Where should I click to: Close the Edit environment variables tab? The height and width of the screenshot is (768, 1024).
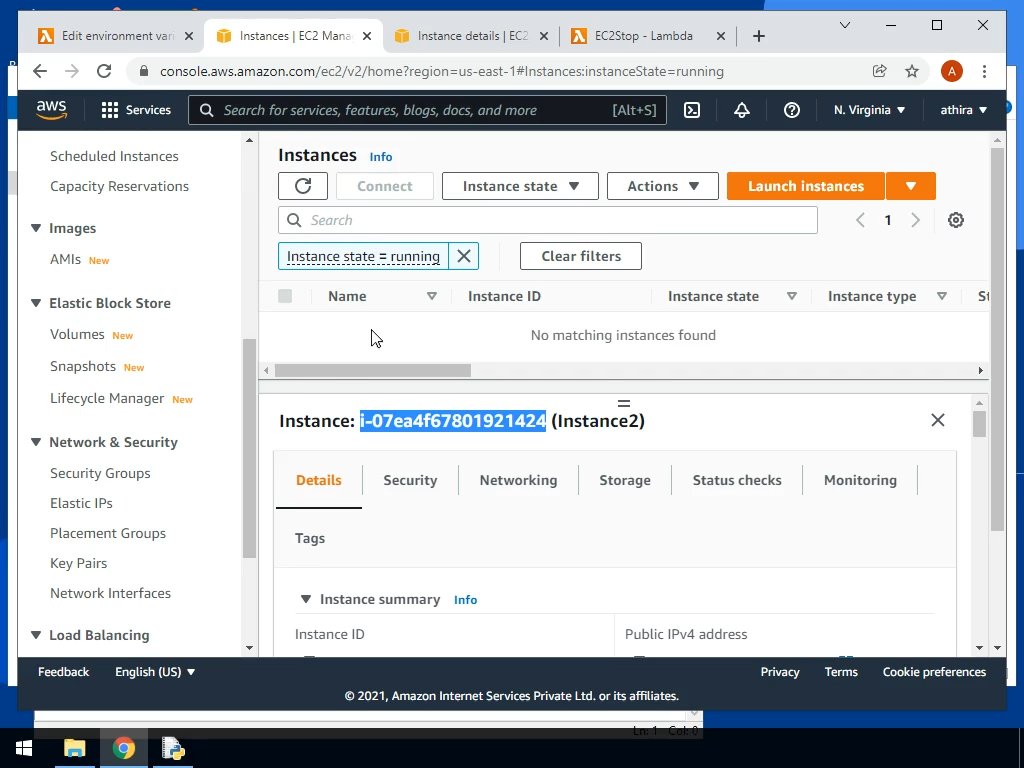click(189, 36)
